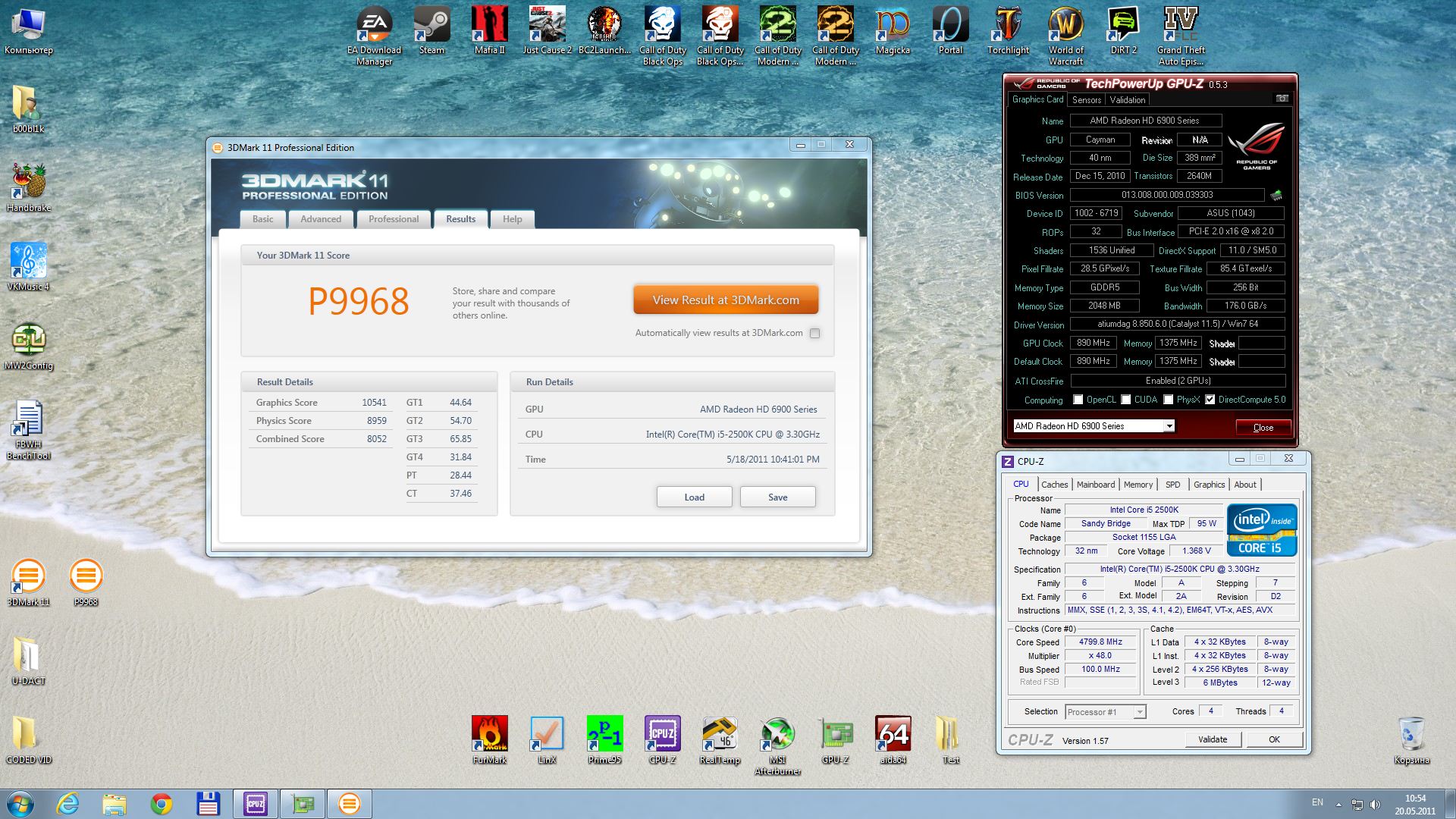Select the Mafia II desktop icon
Image resolution: width=1456 pixels, height=819 pixels.
tap(489, 30)
